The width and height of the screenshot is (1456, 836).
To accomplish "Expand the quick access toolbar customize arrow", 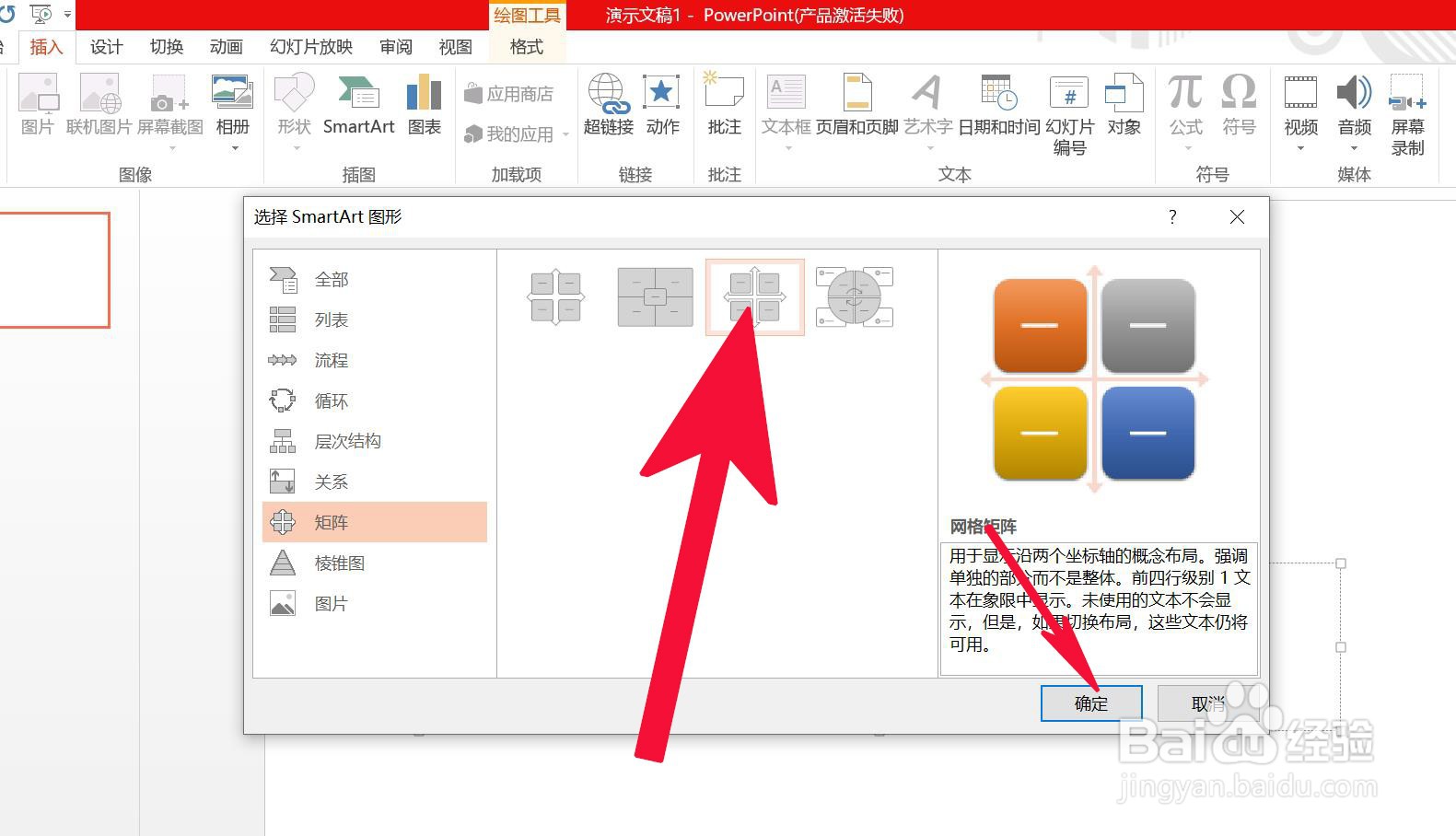I will pyautogui.click(x=67, y=15).
